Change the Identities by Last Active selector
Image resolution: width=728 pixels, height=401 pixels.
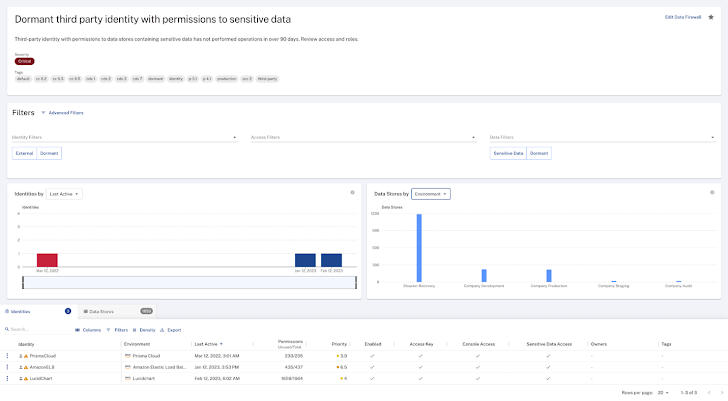click(64, 193)
